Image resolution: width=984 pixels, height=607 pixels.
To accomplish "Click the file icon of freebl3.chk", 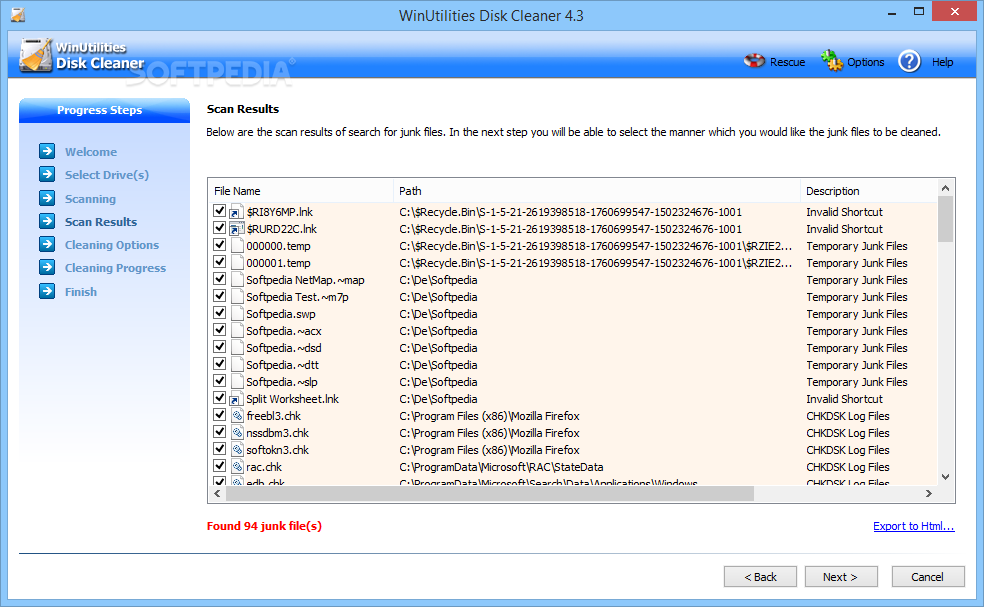I will pyautogui.click(x=237, y=416).
